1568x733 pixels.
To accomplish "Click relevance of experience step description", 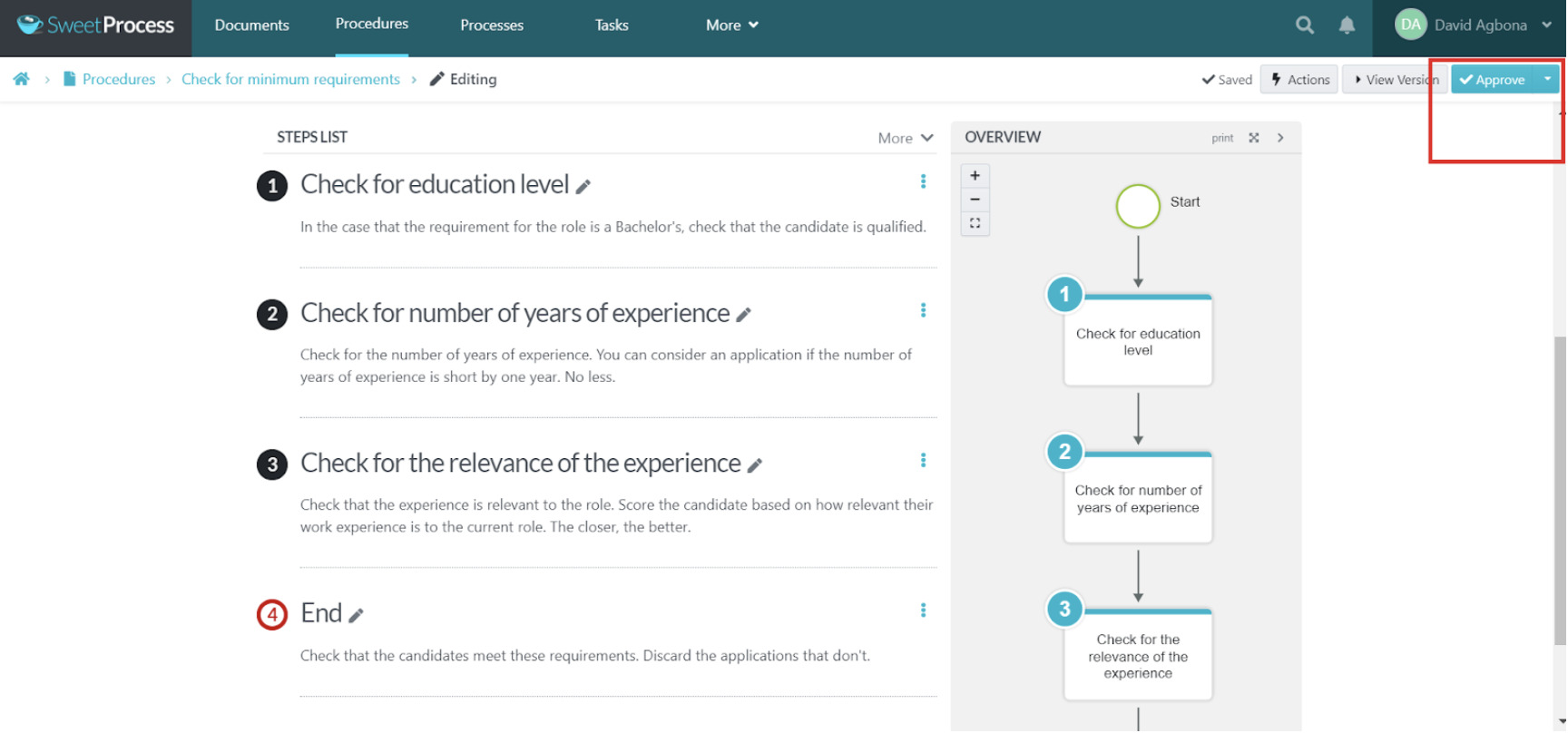I will [x=617, y=515].
